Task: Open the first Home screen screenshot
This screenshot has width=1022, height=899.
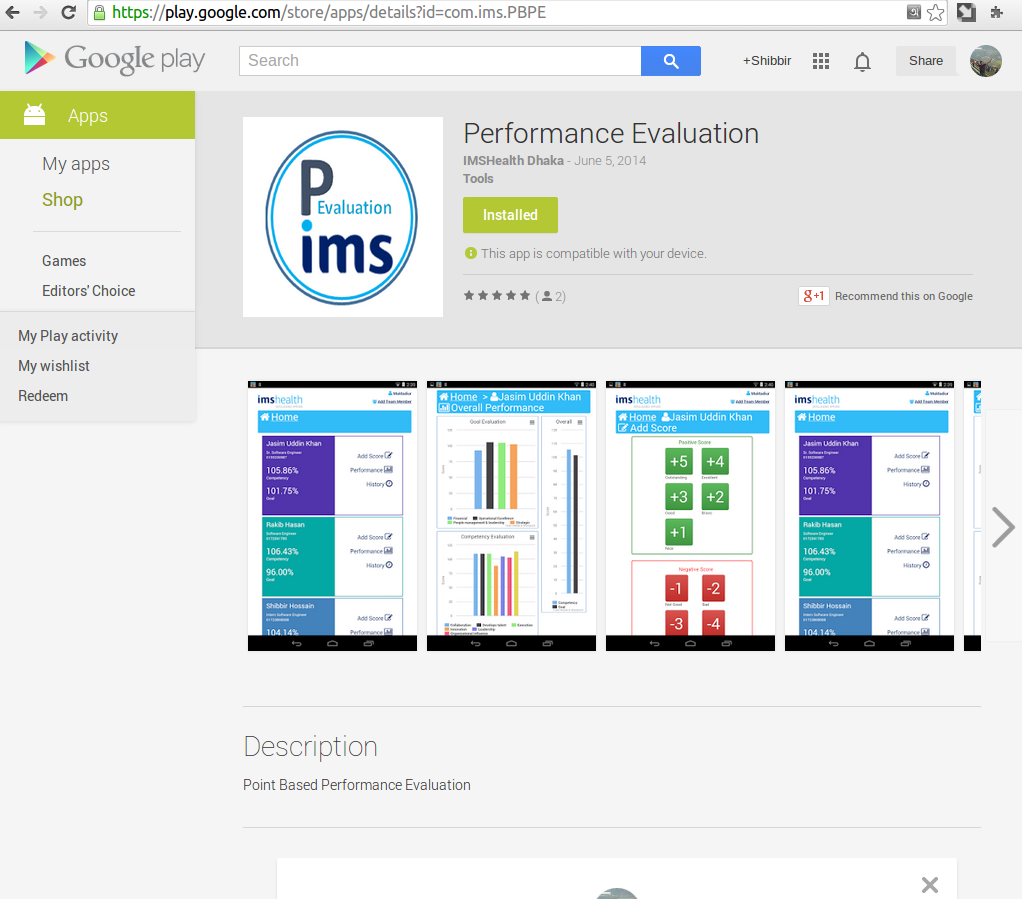Action: point(332,516)
